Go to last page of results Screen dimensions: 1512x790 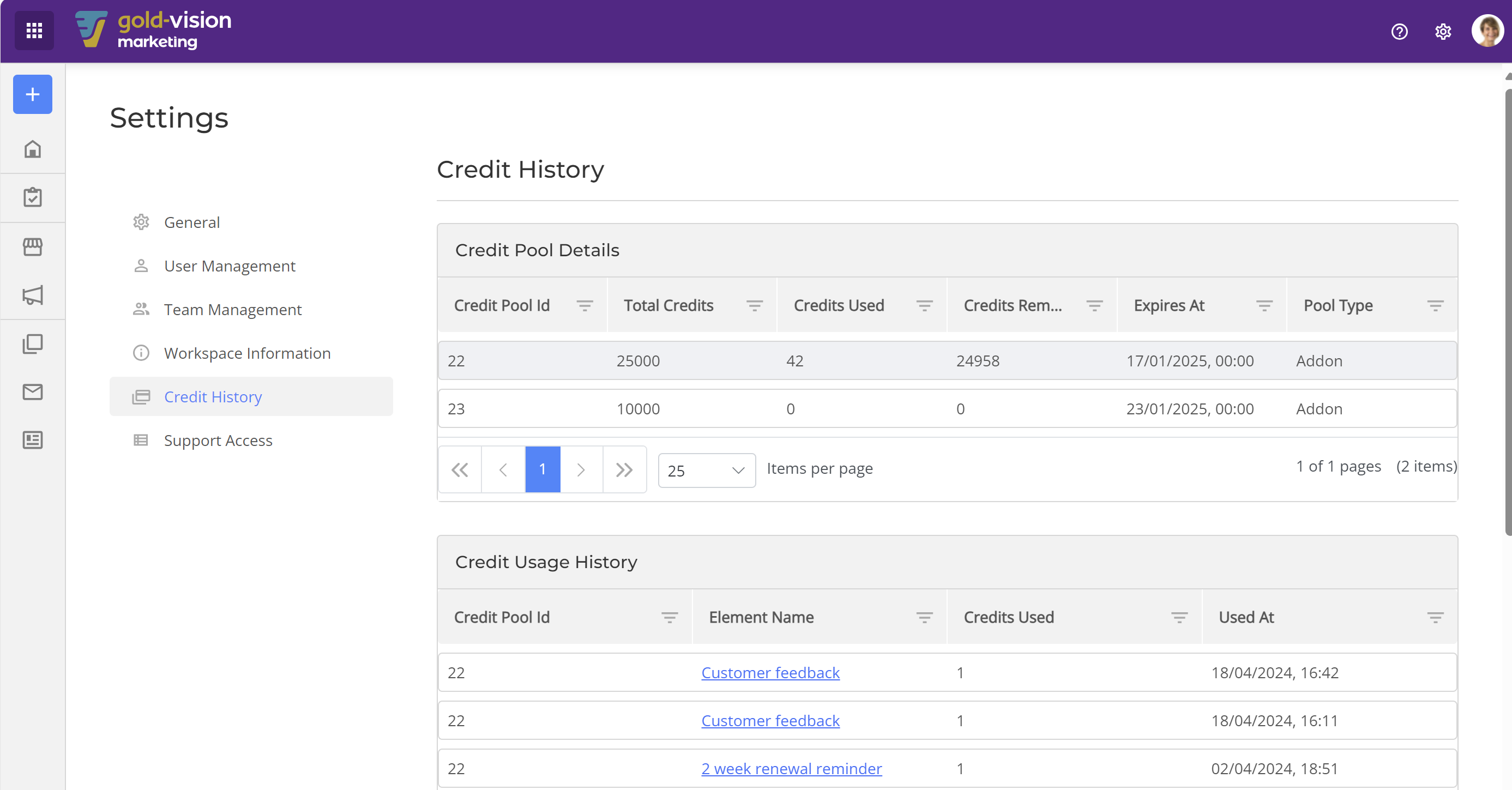tap(624, 469)
